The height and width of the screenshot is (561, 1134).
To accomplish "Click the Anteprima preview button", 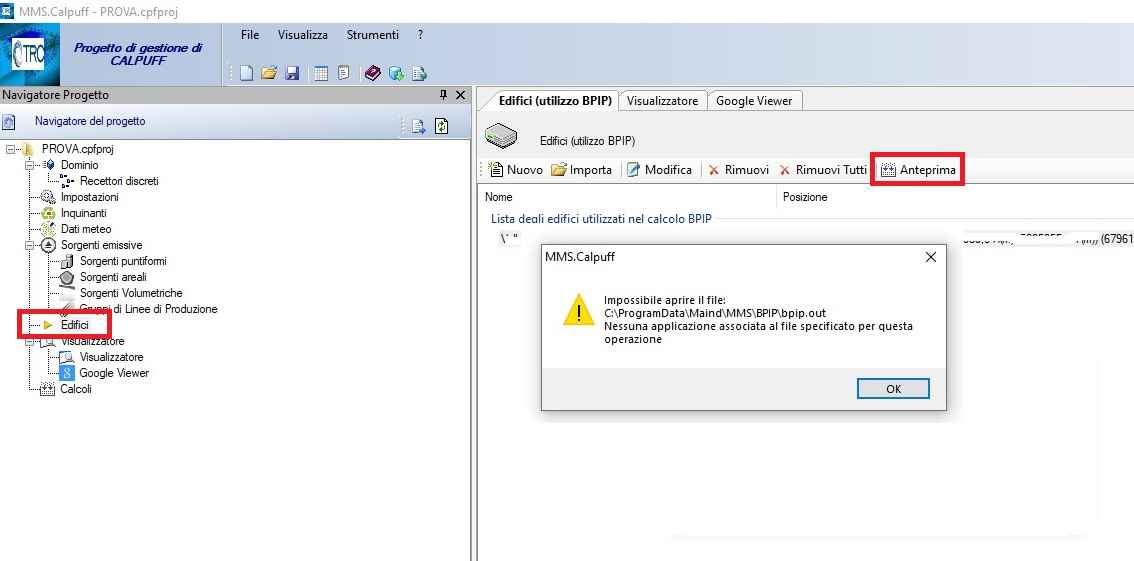I will [918, 170].
